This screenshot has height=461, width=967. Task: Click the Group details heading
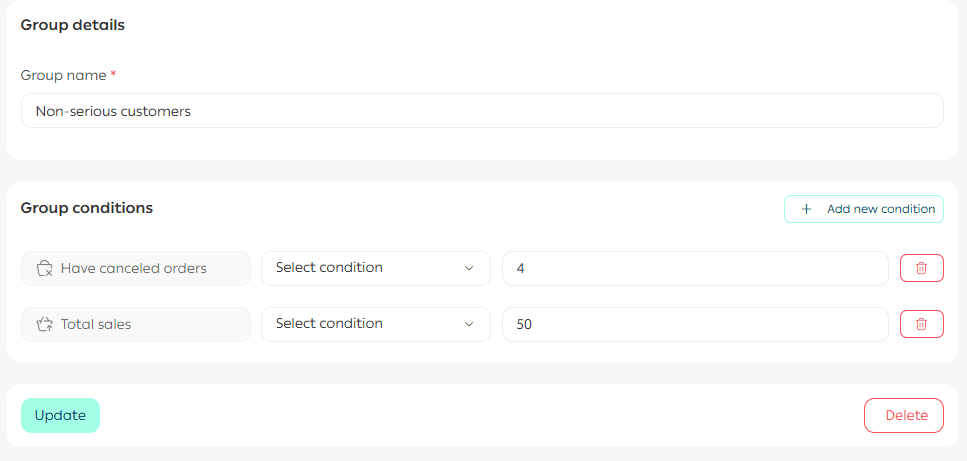point(72,25)
